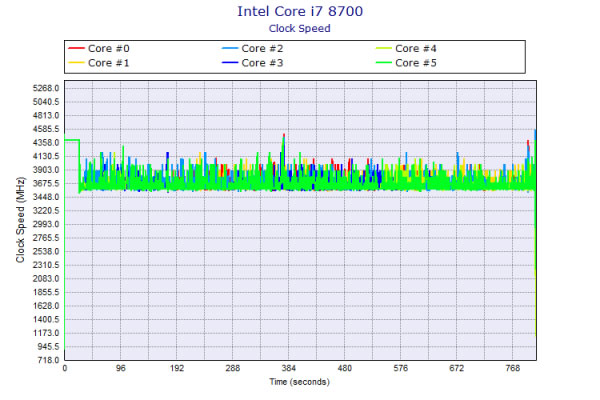
Task: Click the 1400.5 y-axis label
Action: tap(46, 319)
